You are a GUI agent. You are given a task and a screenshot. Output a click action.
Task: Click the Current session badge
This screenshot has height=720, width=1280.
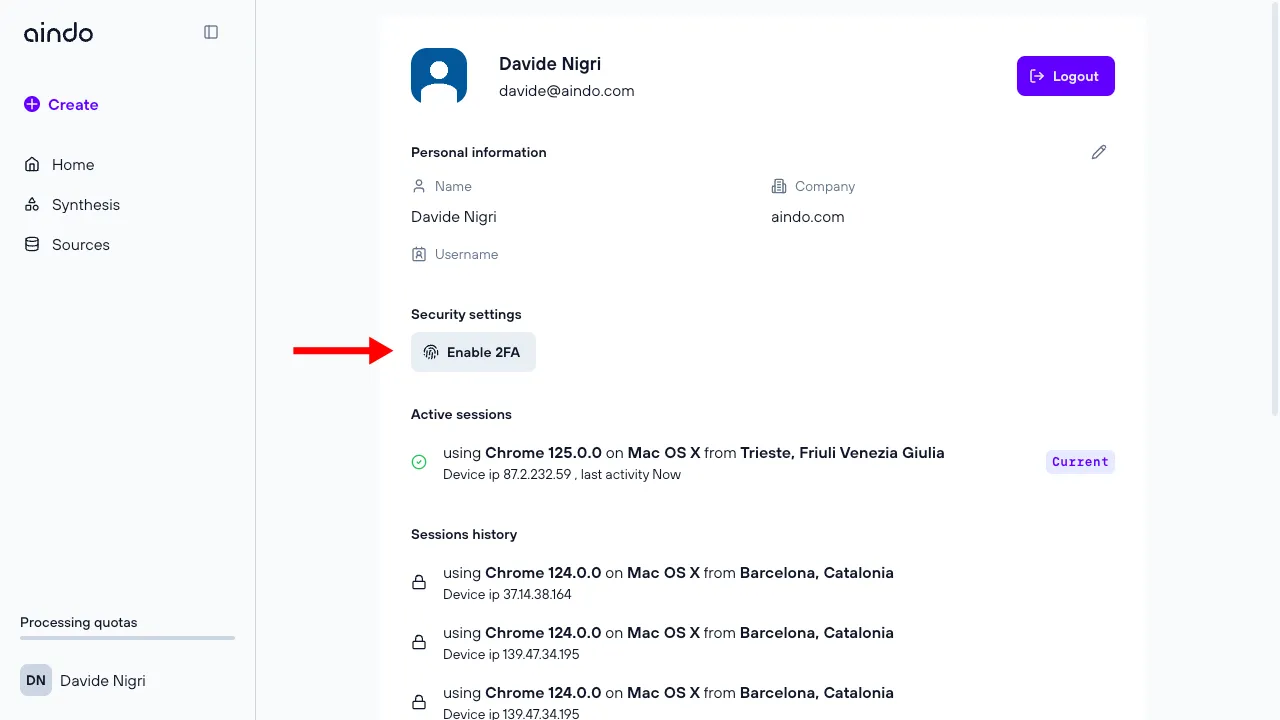click(x=1080, y=462)
